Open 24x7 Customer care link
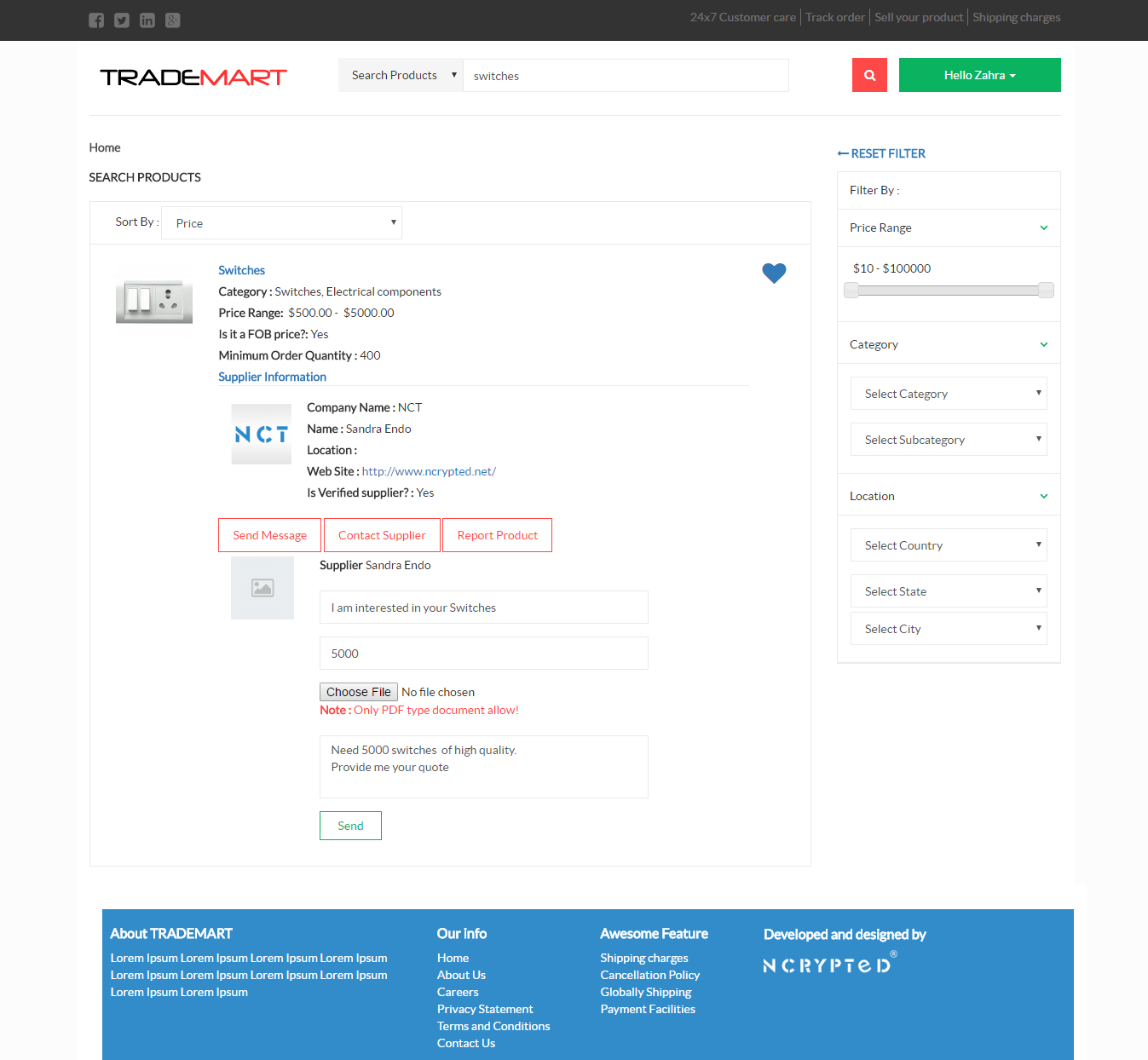The image size is (1148, 1060). tap(743, 17)
